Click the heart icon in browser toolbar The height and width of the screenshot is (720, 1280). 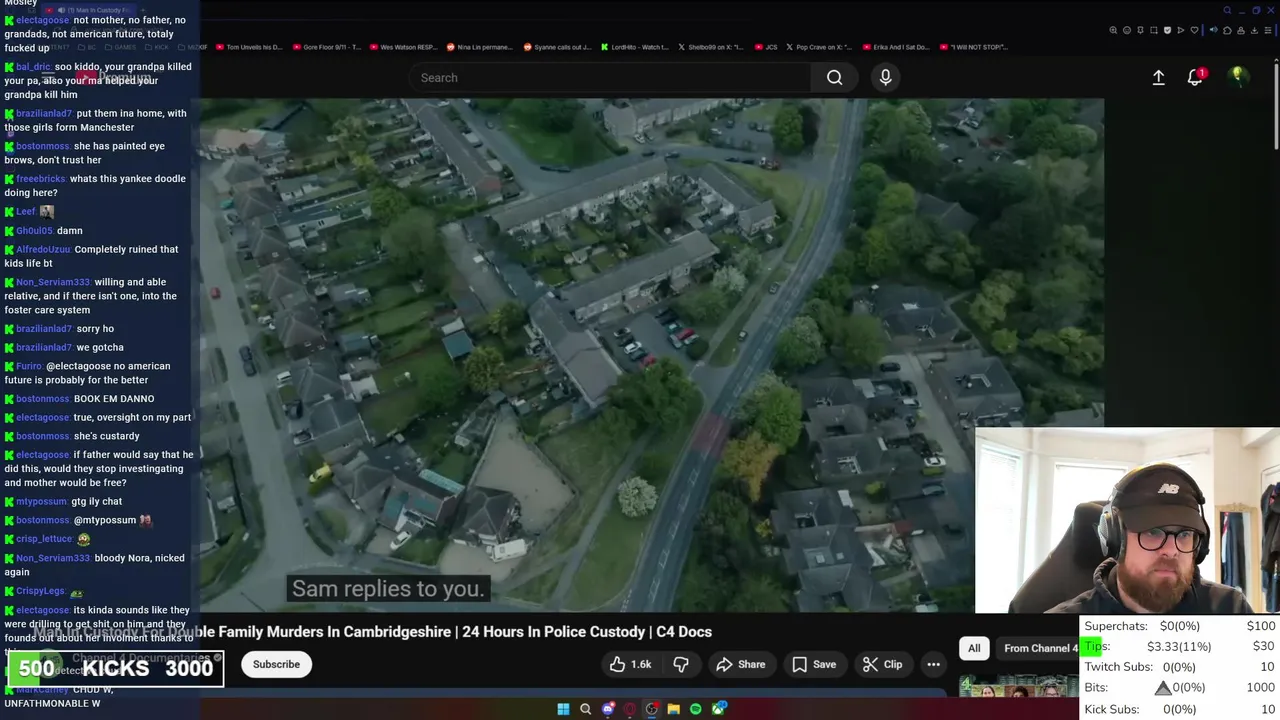pos(1195,30)
